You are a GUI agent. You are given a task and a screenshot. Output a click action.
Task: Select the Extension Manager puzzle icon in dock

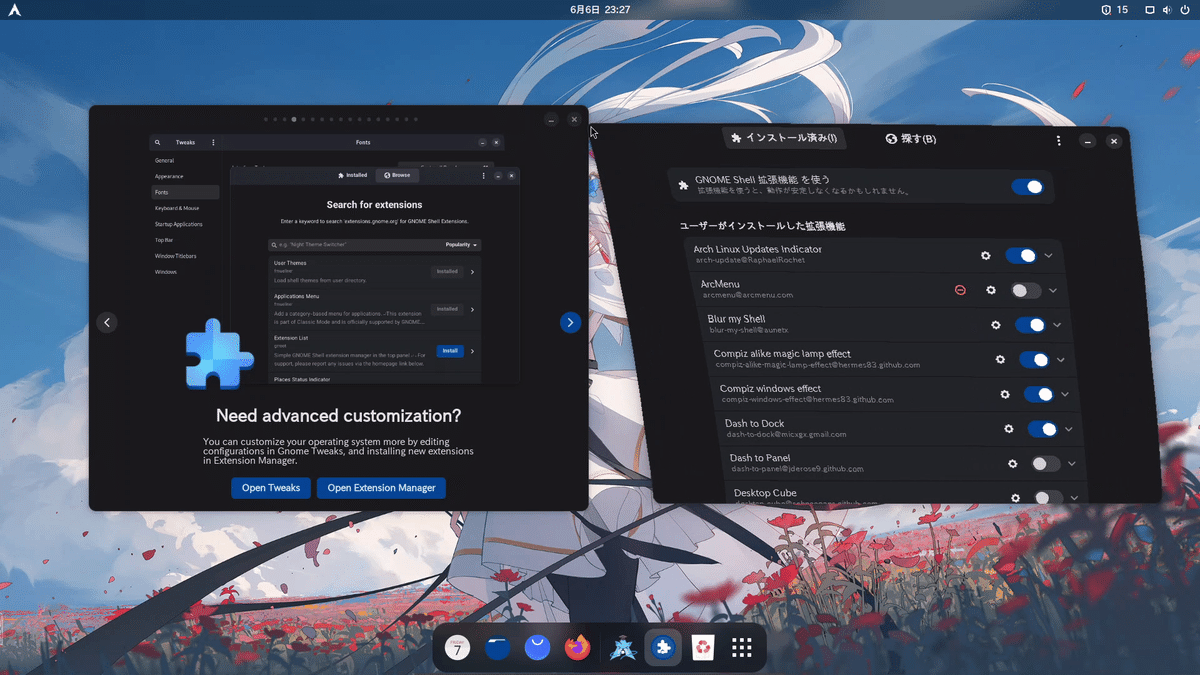663,648
